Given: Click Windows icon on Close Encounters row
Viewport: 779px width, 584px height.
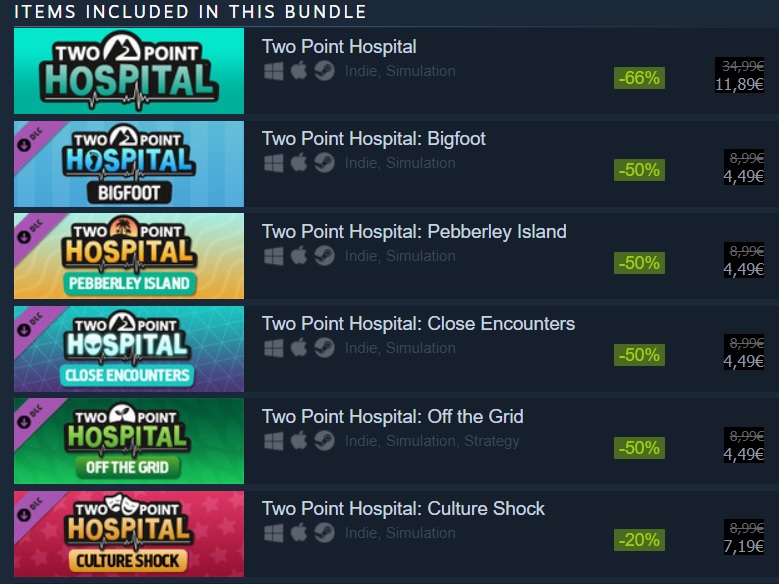Looking at the screenshot, I should point(274,348).
